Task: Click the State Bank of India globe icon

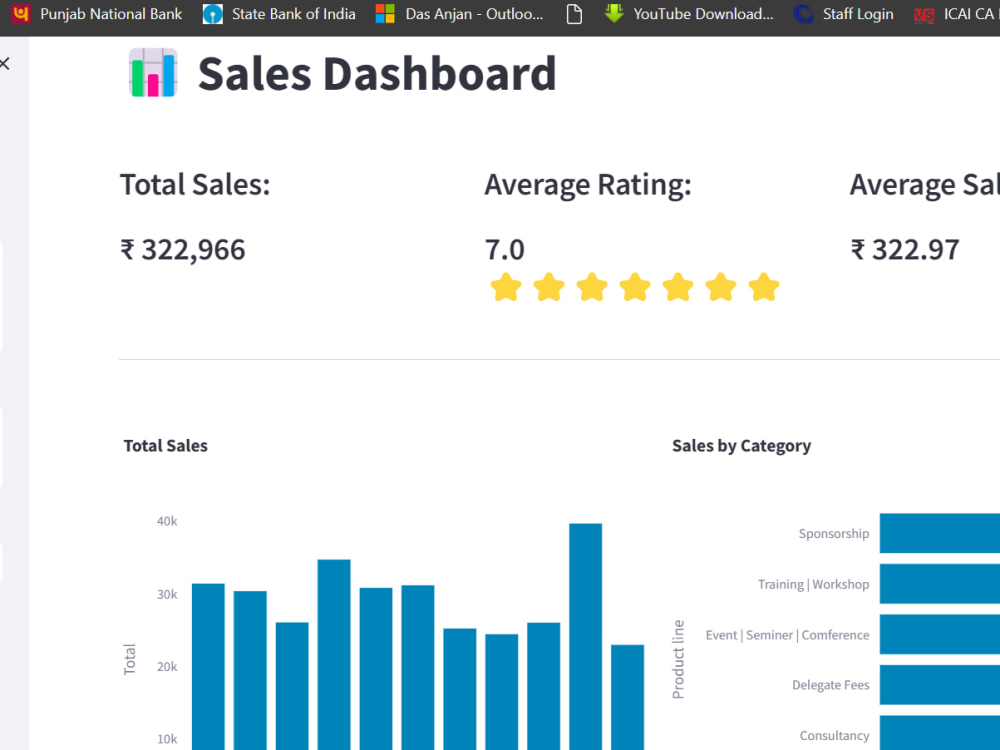Action: 212,14
